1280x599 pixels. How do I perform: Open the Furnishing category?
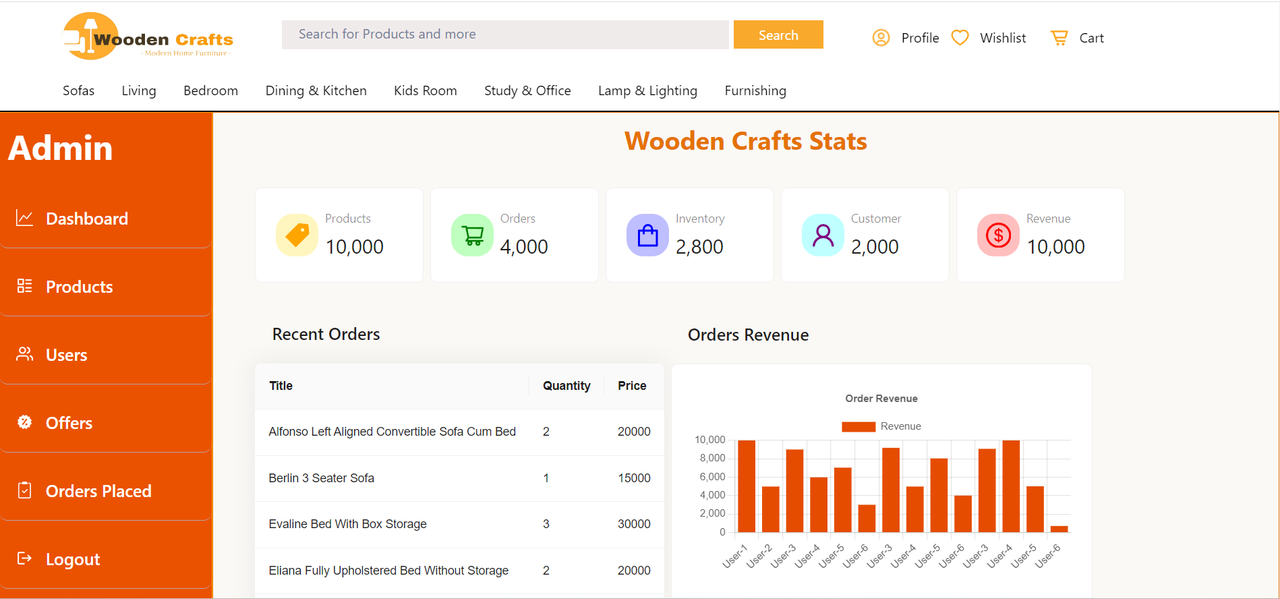click(755, 90)
